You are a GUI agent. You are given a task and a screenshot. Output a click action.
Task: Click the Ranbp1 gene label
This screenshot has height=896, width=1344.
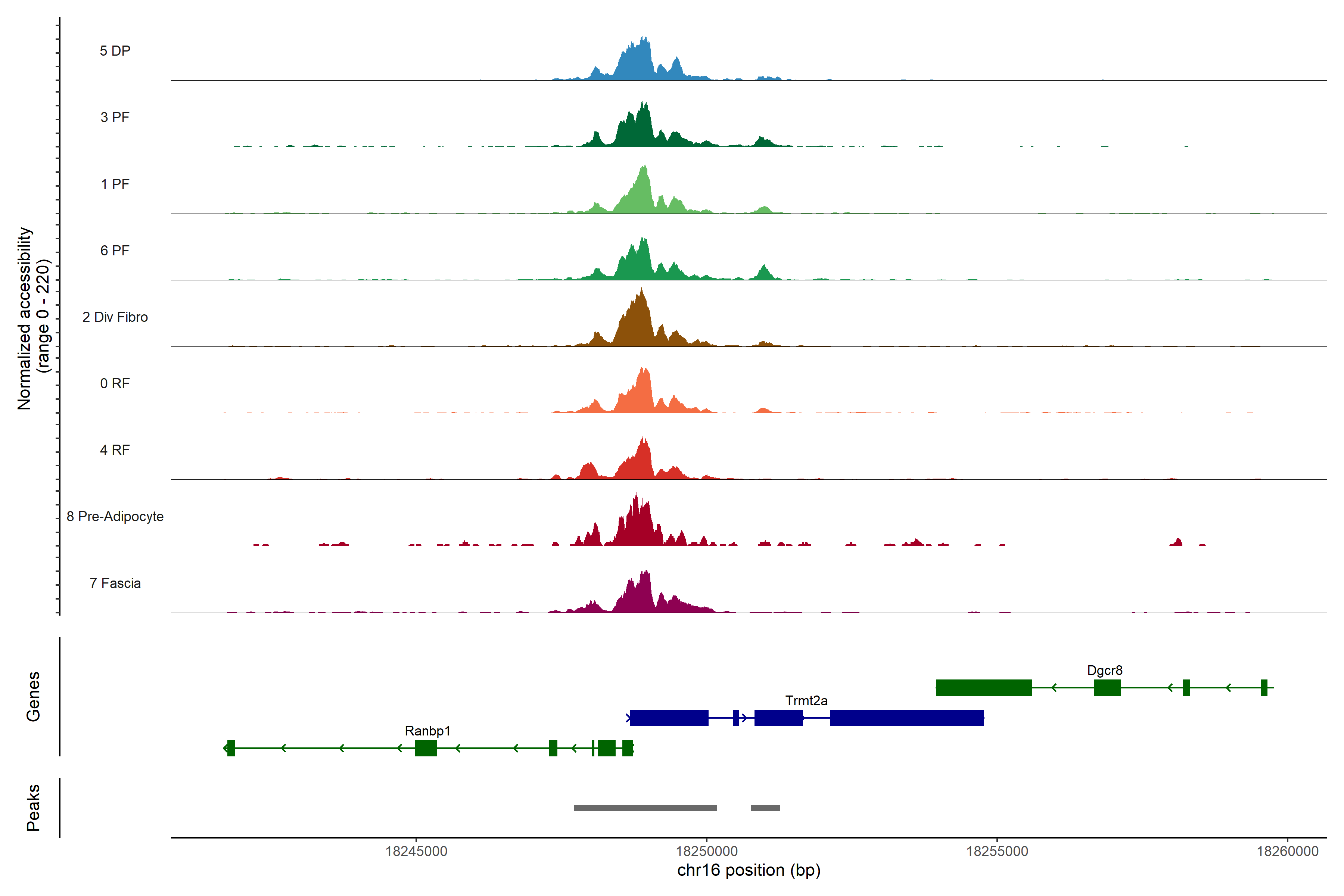click(x=427, y=731)
